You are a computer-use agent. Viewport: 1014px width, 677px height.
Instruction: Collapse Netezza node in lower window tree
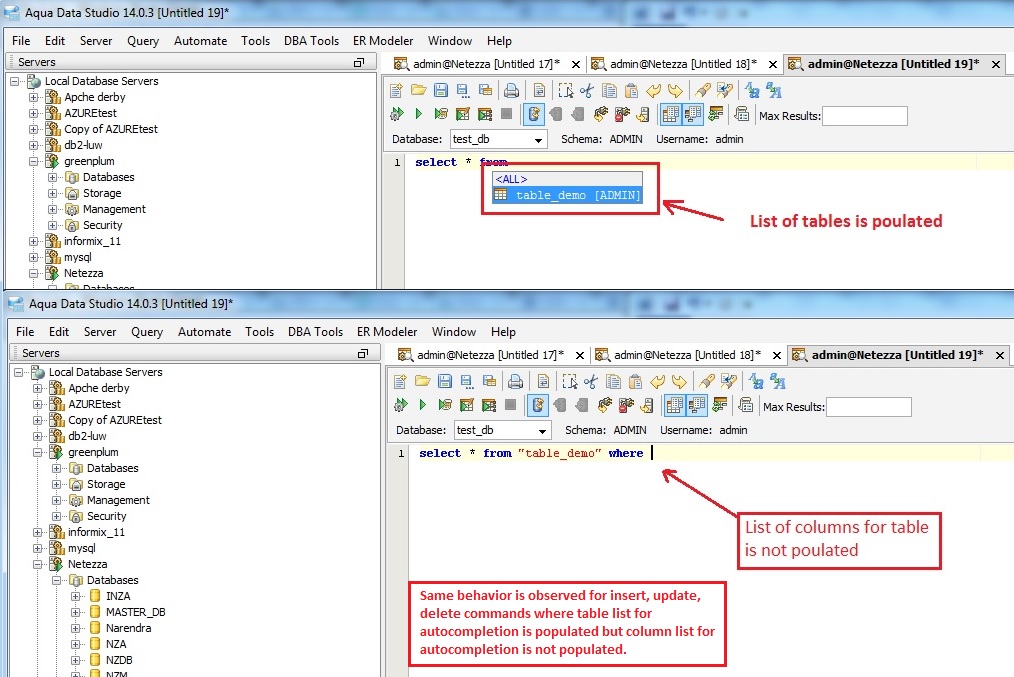[38, 564]
